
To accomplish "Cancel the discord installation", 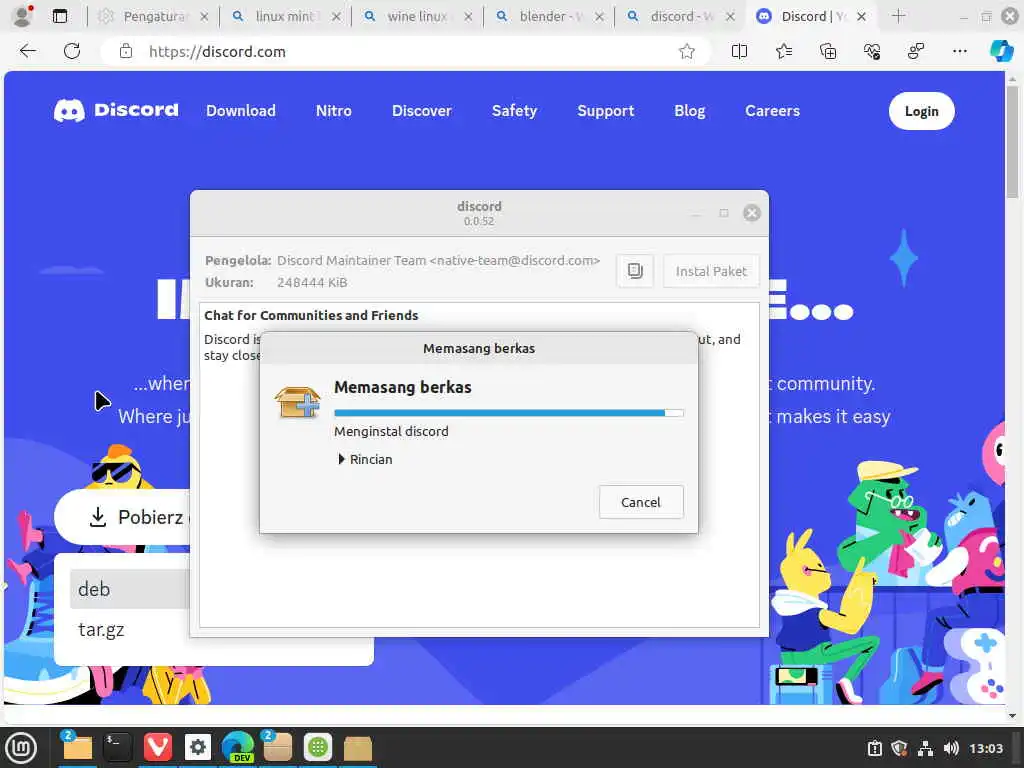I will pos(641,502).
